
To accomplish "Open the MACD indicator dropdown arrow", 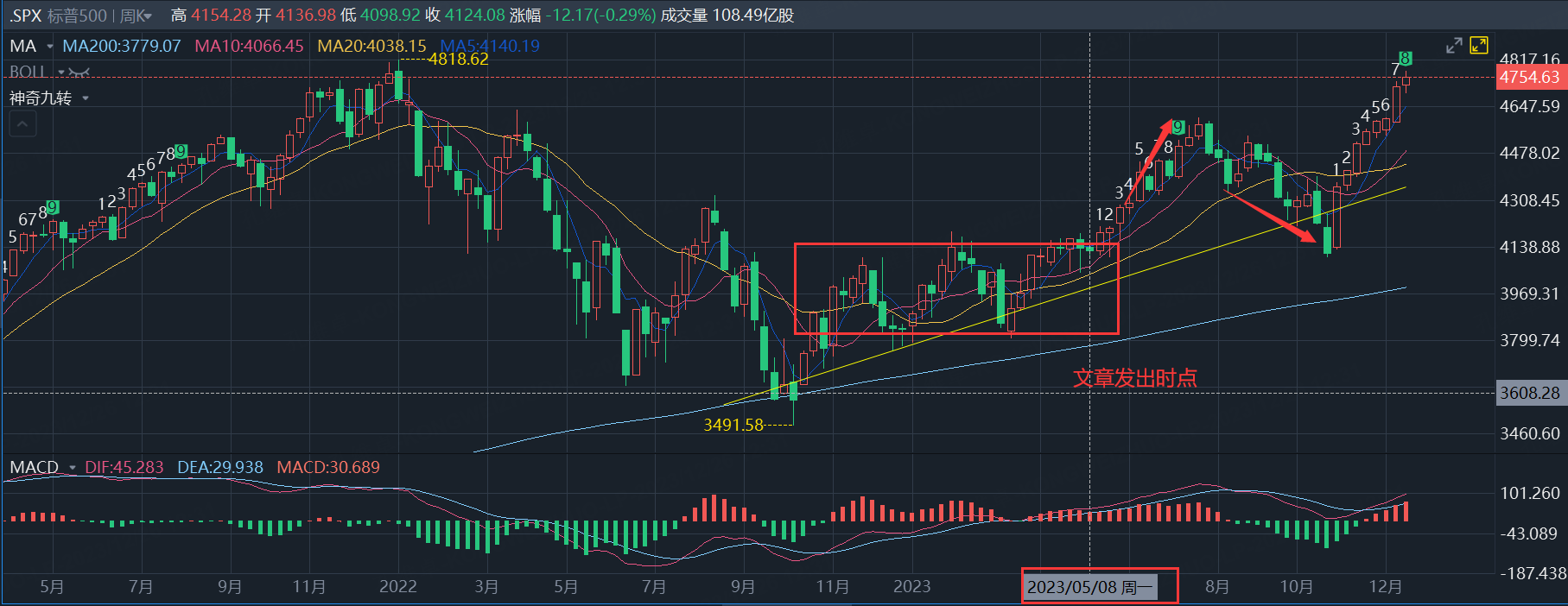I will [73, 468].
